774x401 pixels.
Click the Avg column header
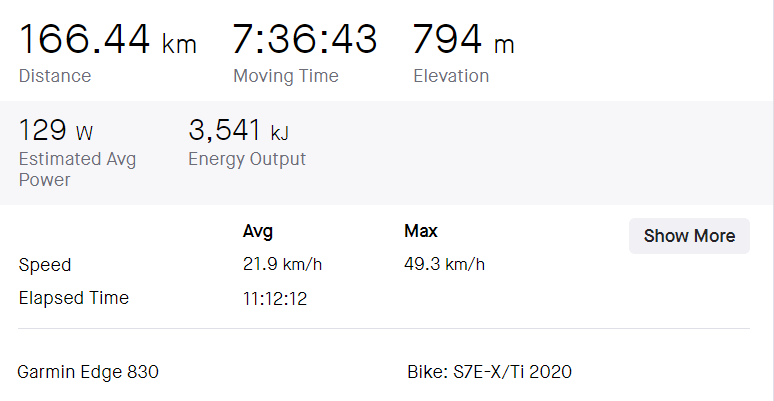click(258, 231)
